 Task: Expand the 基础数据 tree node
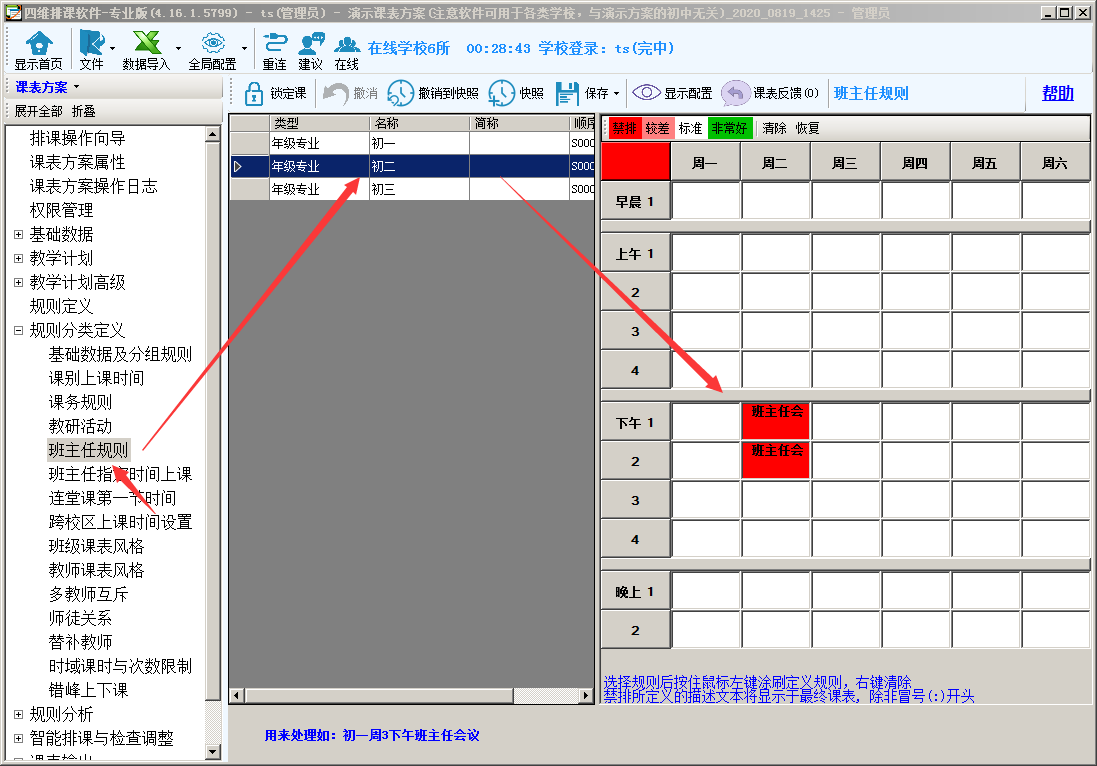(18, 234)
